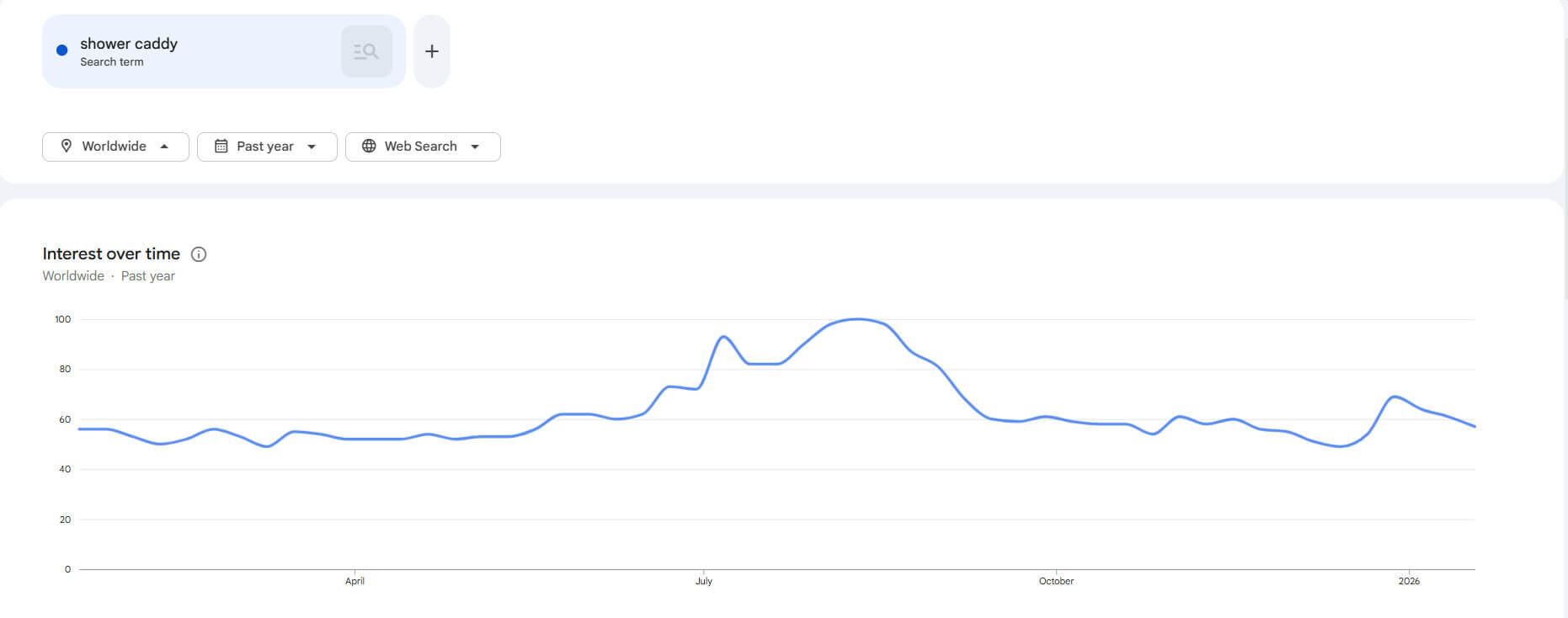This screenshot has width=1568, height=618.
Task: Click the blue dot beside shower caddy
Action: point(61,51)
